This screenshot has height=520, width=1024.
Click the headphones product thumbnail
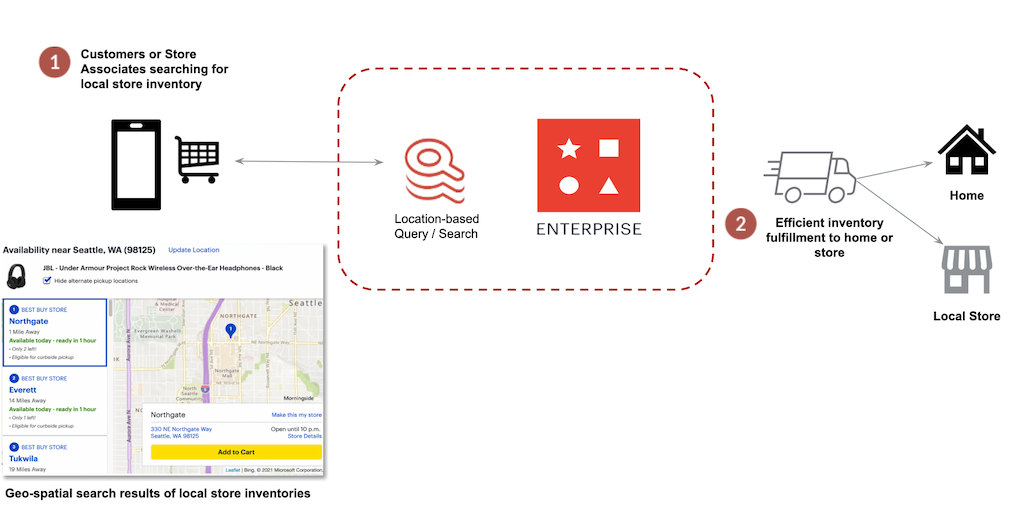(x=16, y=276)
